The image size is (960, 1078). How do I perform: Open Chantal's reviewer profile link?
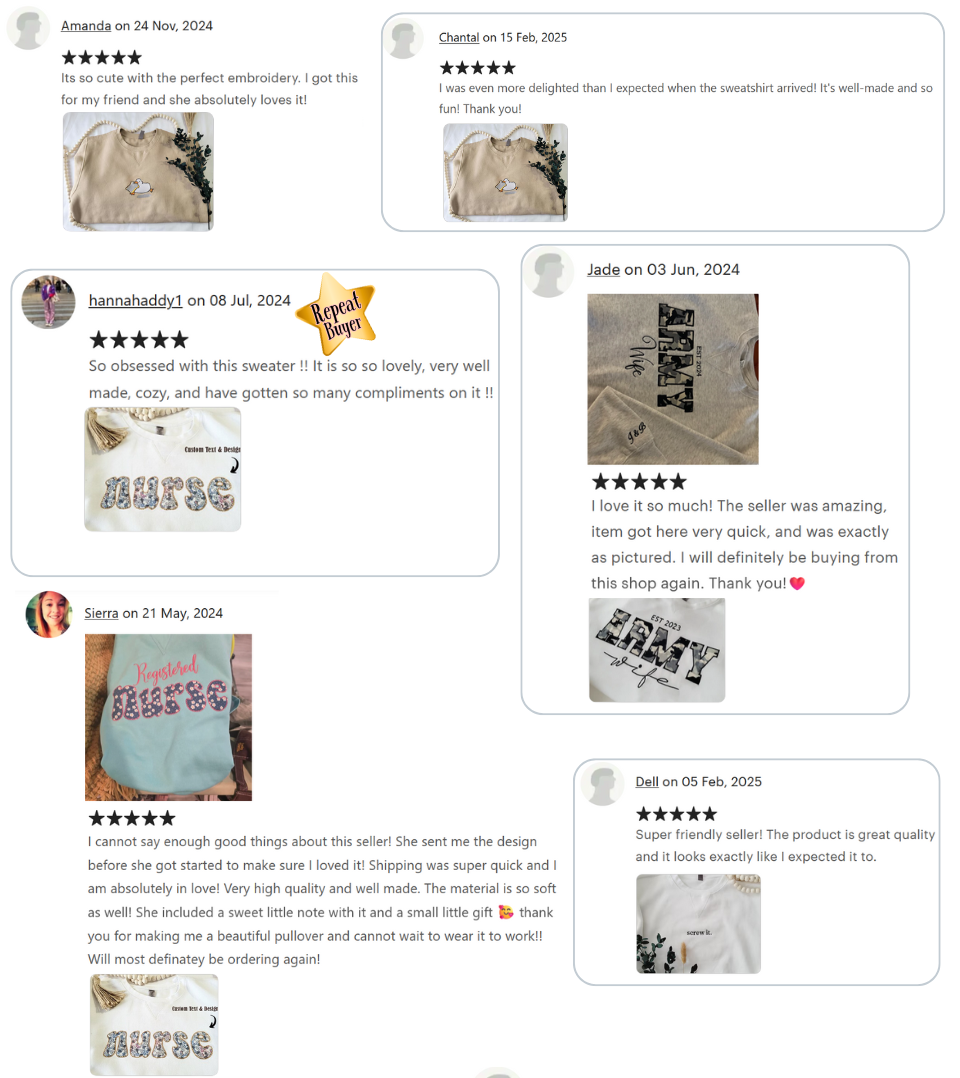459,38
